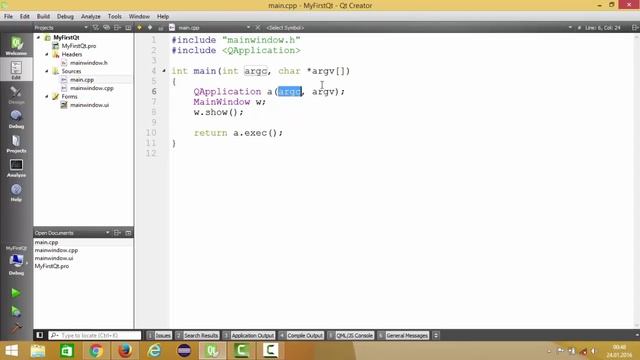The height and width of the screenshot is (360, 640).
Task: Focus the Type to locate search field
Action: [95, 335]
